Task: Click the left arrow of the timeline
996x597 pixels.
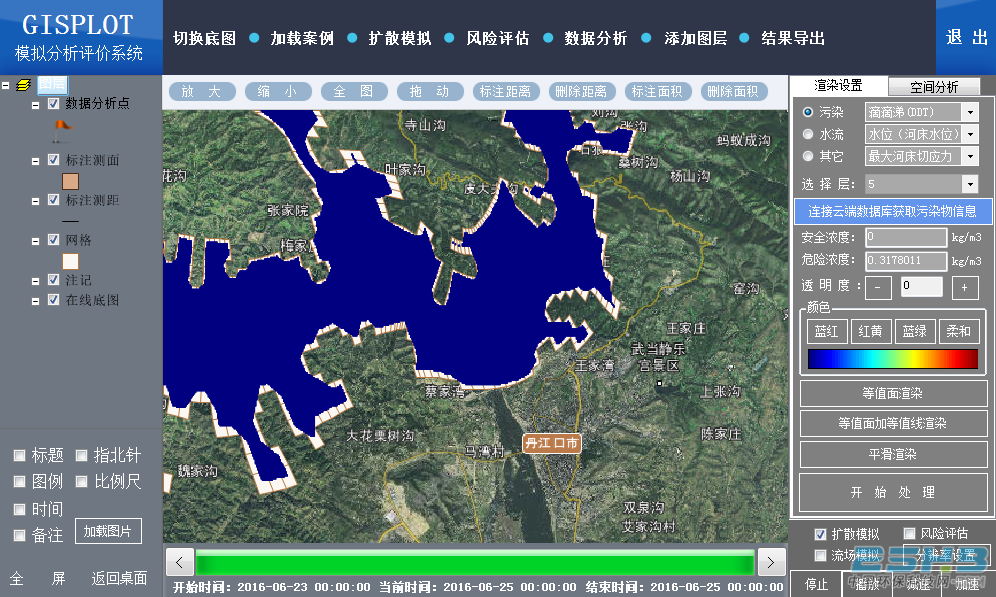Action: tap(179, 562)
